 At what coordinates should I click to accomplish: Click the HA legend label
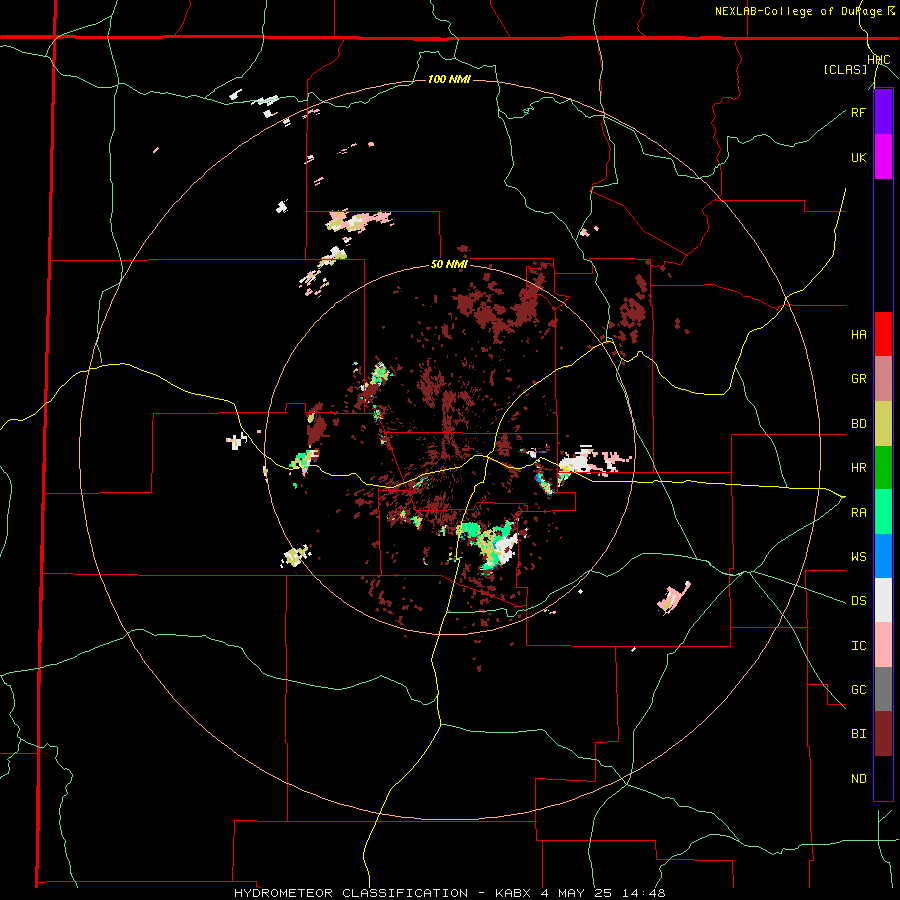(858, 335)
